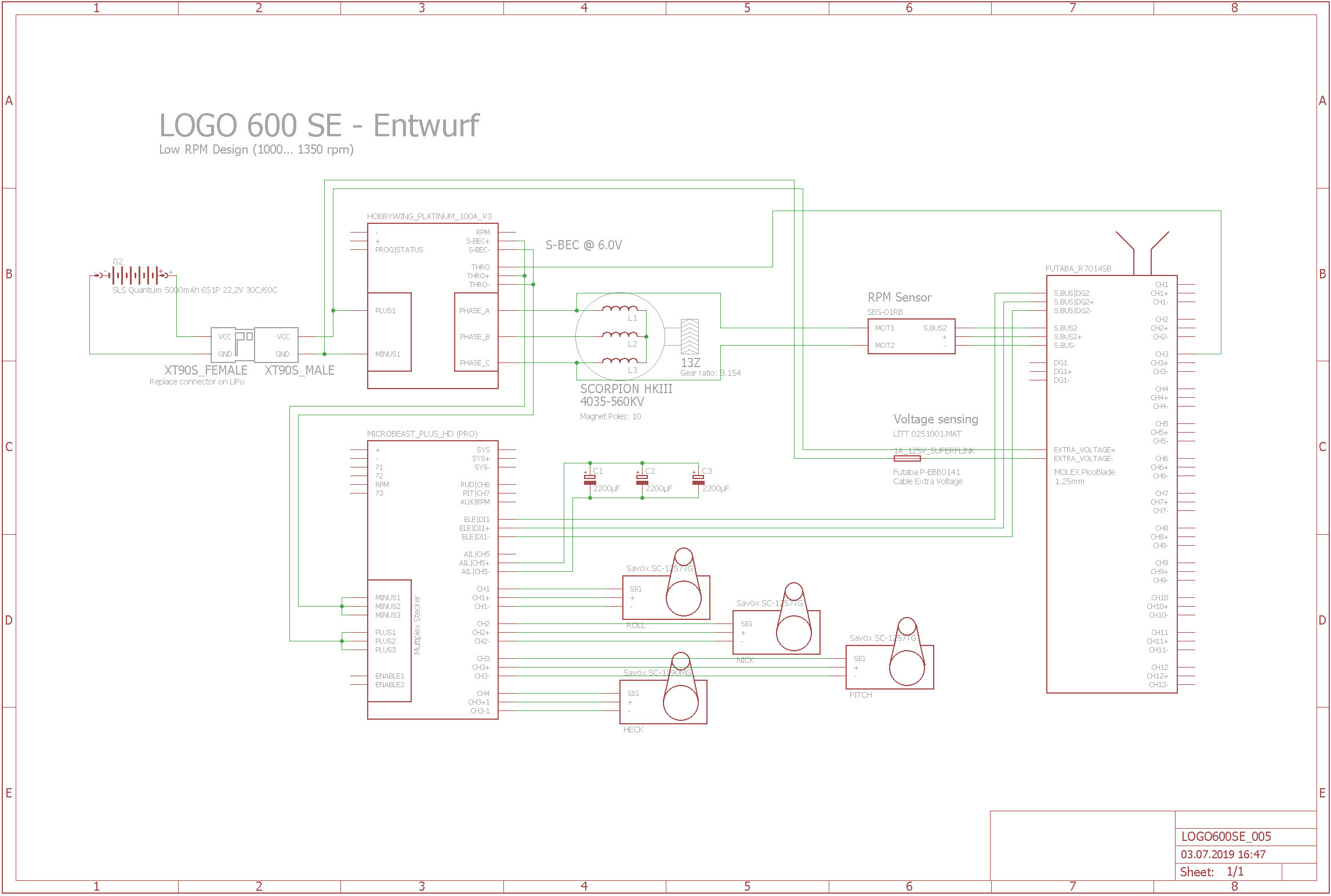This screenshot has height=896, width=1331.
Task: Select the HECK tail servo symbol
Action: 663,701
